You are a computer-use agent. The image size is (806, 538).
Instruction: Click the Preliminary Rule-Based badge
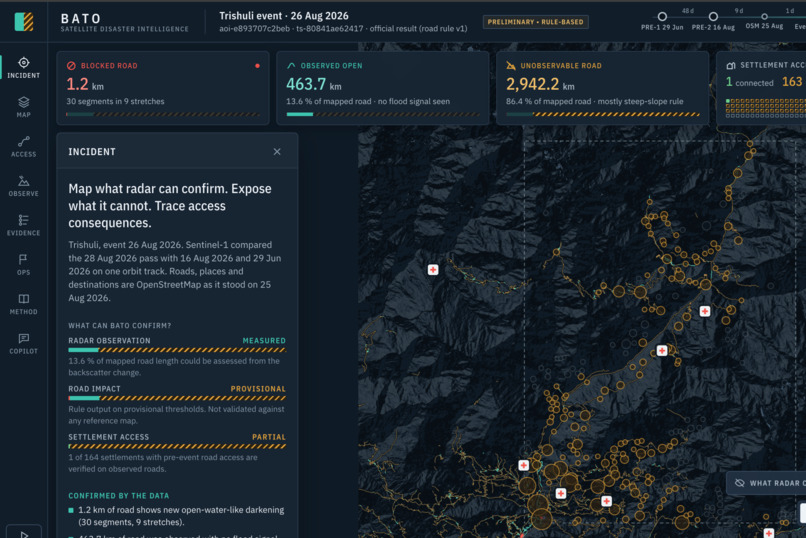536,22
